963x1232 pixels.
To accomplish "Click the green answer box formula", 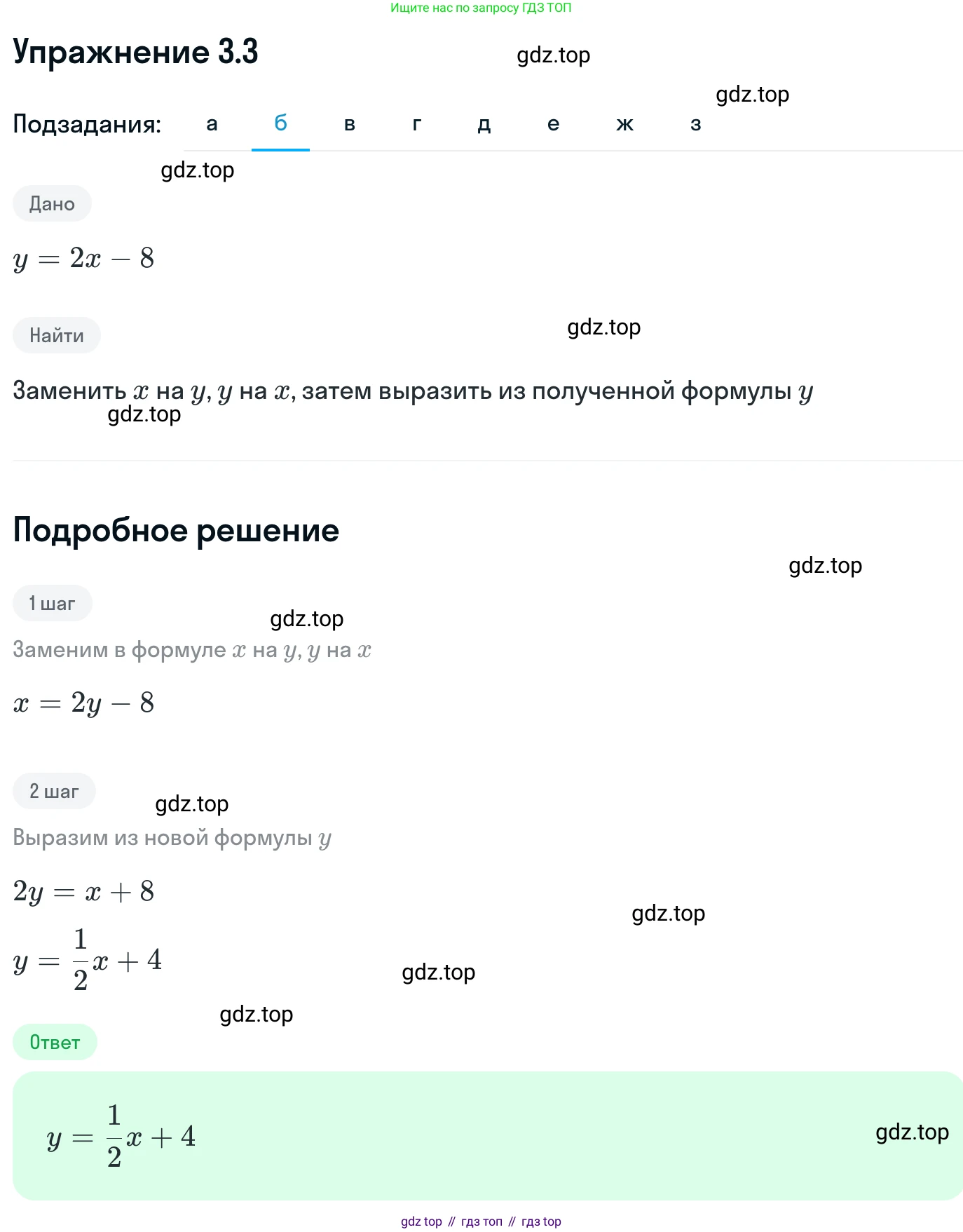I will 121,1136.
